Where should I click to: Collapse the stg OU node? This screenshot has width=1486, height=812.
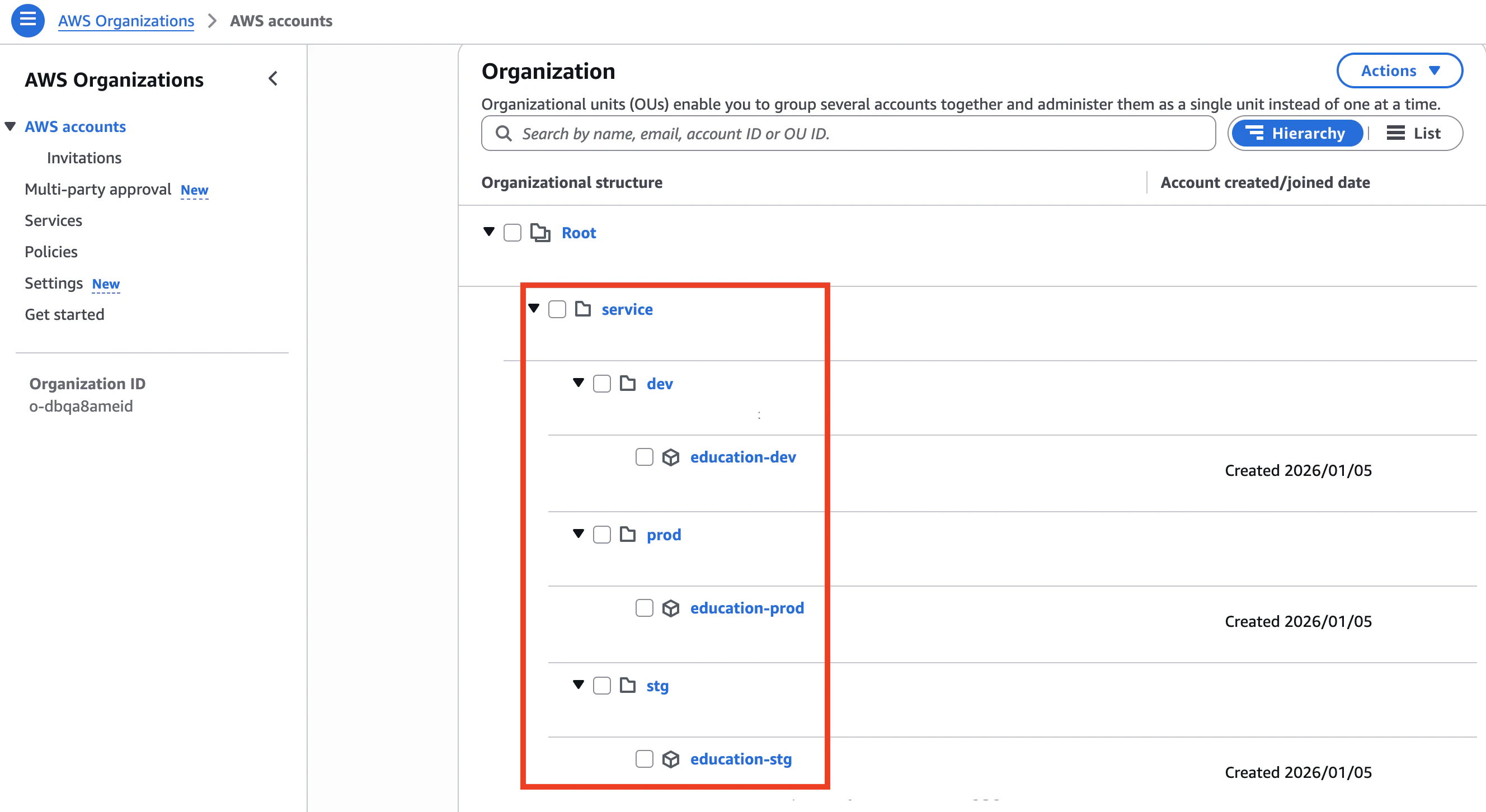(579, 685)
